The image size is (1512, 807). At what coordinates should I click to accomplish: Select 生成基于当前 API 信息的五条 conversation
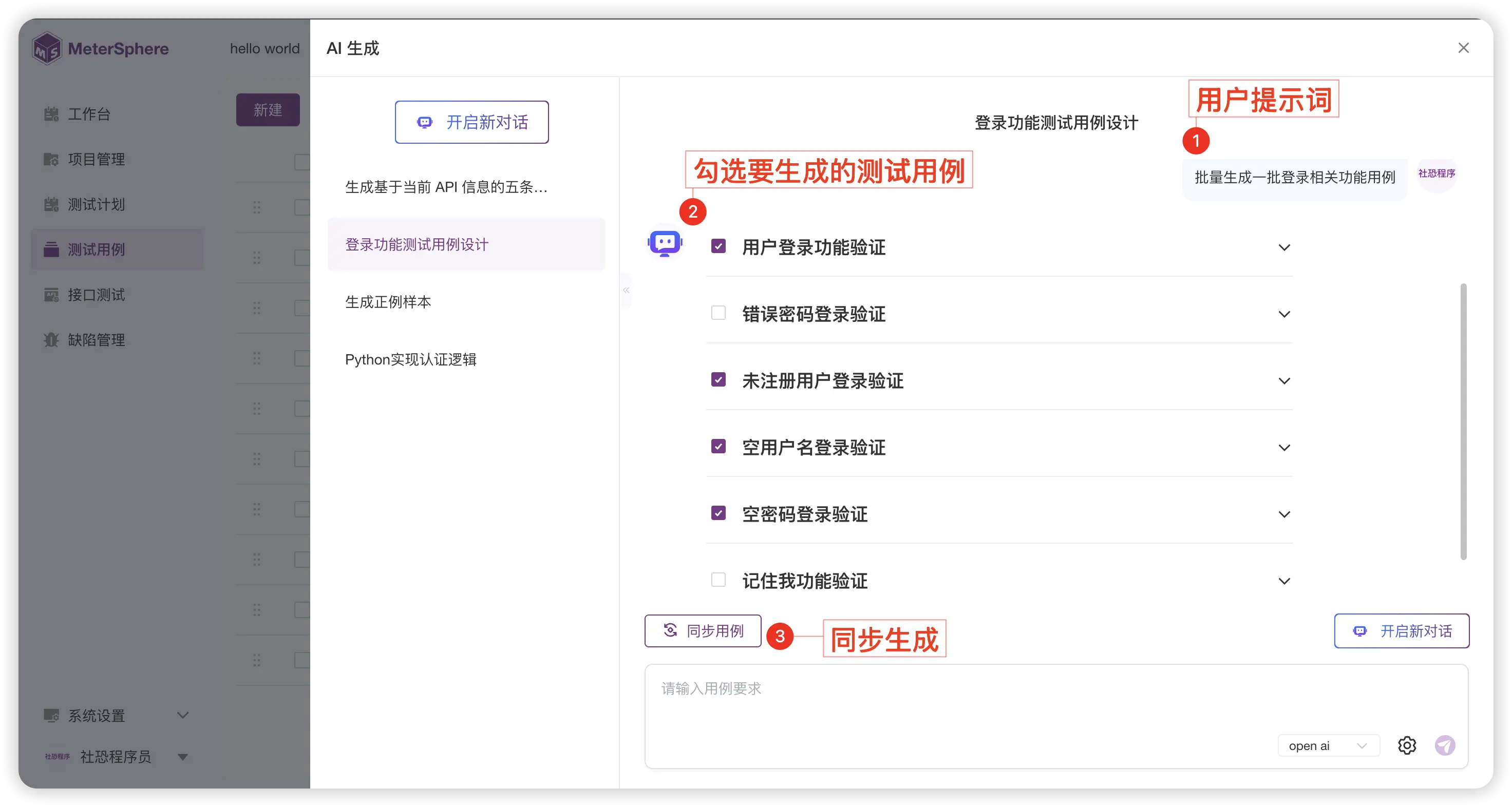click(466, 187)
